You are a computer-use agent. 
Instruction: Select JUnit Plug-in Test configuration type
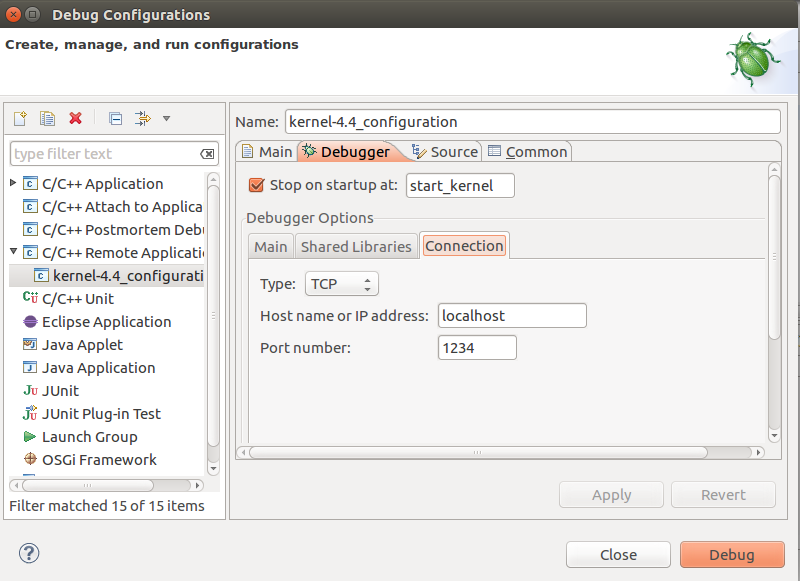point(102,414)
